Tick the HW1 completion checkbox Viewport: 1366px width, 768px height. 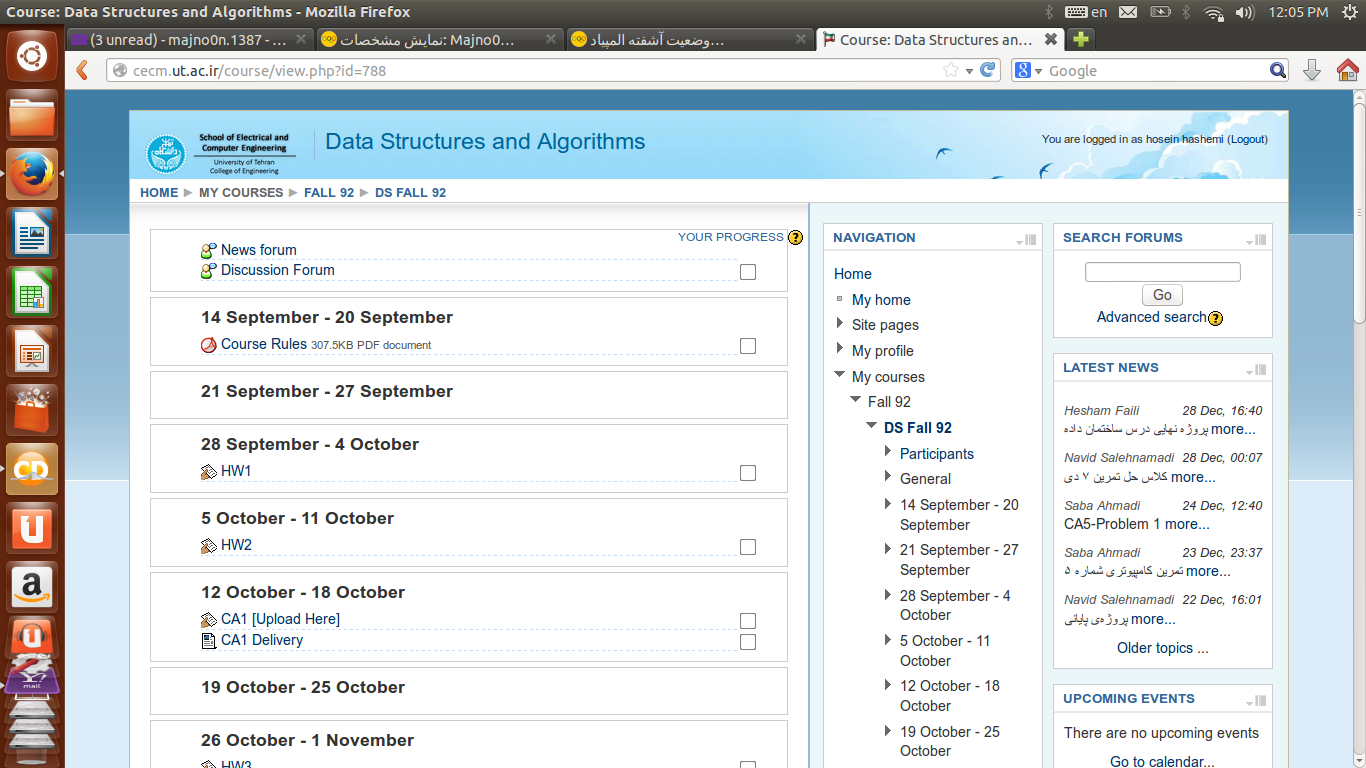pos(747,473)
